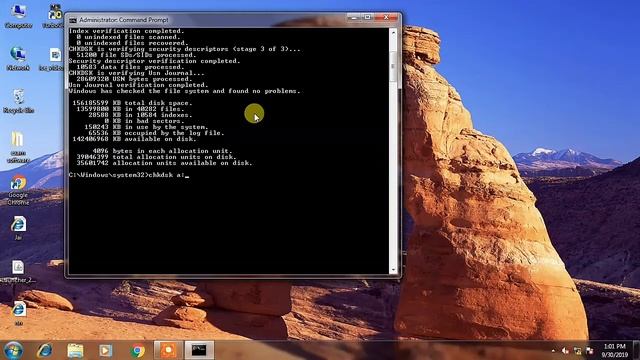Click Command Prompt scrollbar up arrow
The image size is (640, 360).
click(393, 32)
